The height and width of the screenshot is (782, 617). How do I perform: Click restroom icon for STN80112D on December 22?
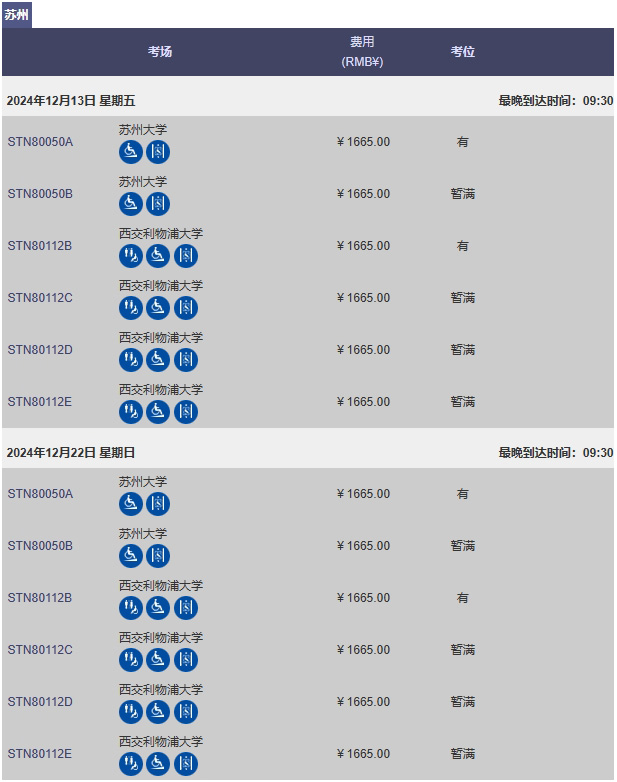coord(131,712)
